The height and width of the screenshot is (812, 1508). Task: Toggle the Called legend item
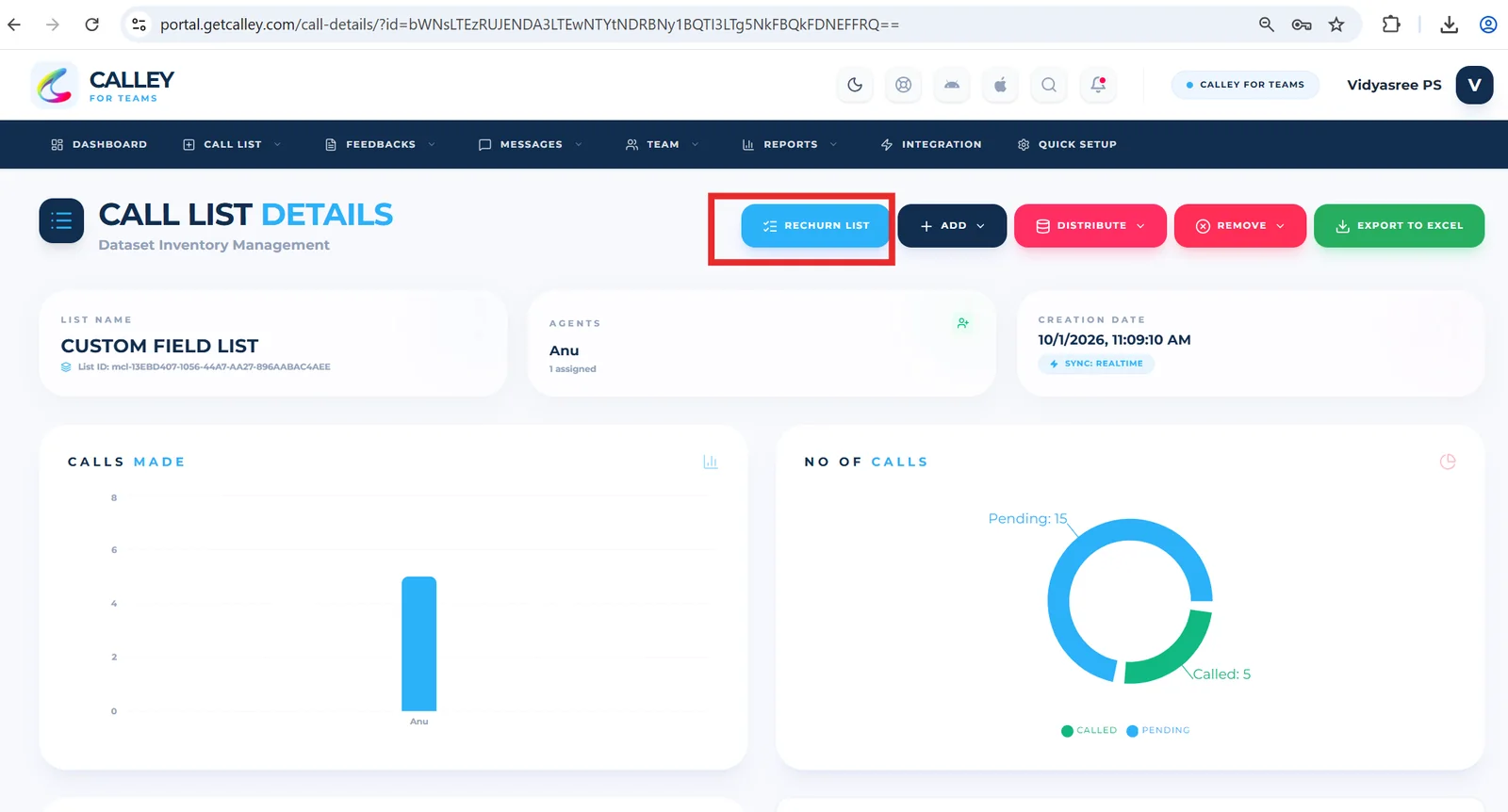(x=1089, y=730)
